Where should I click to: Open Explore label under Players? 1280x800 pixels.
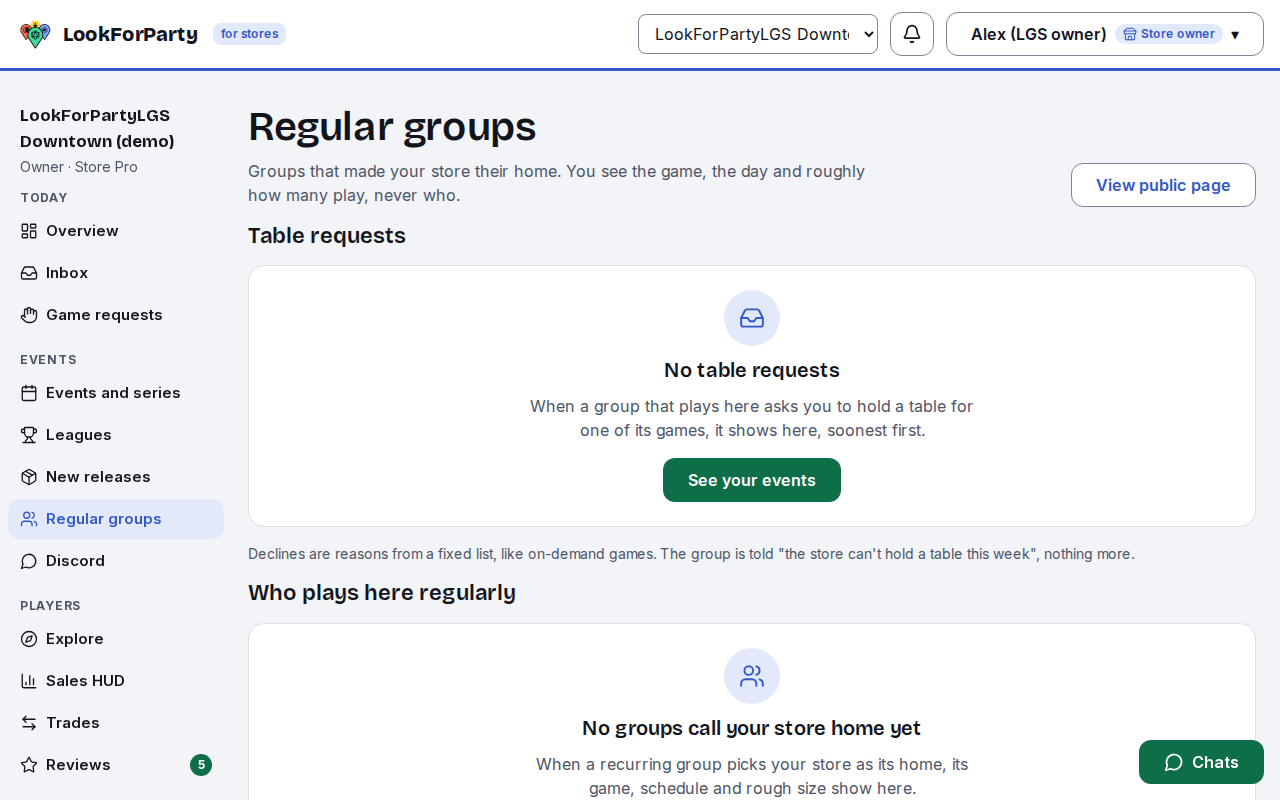tap(75, 639)
